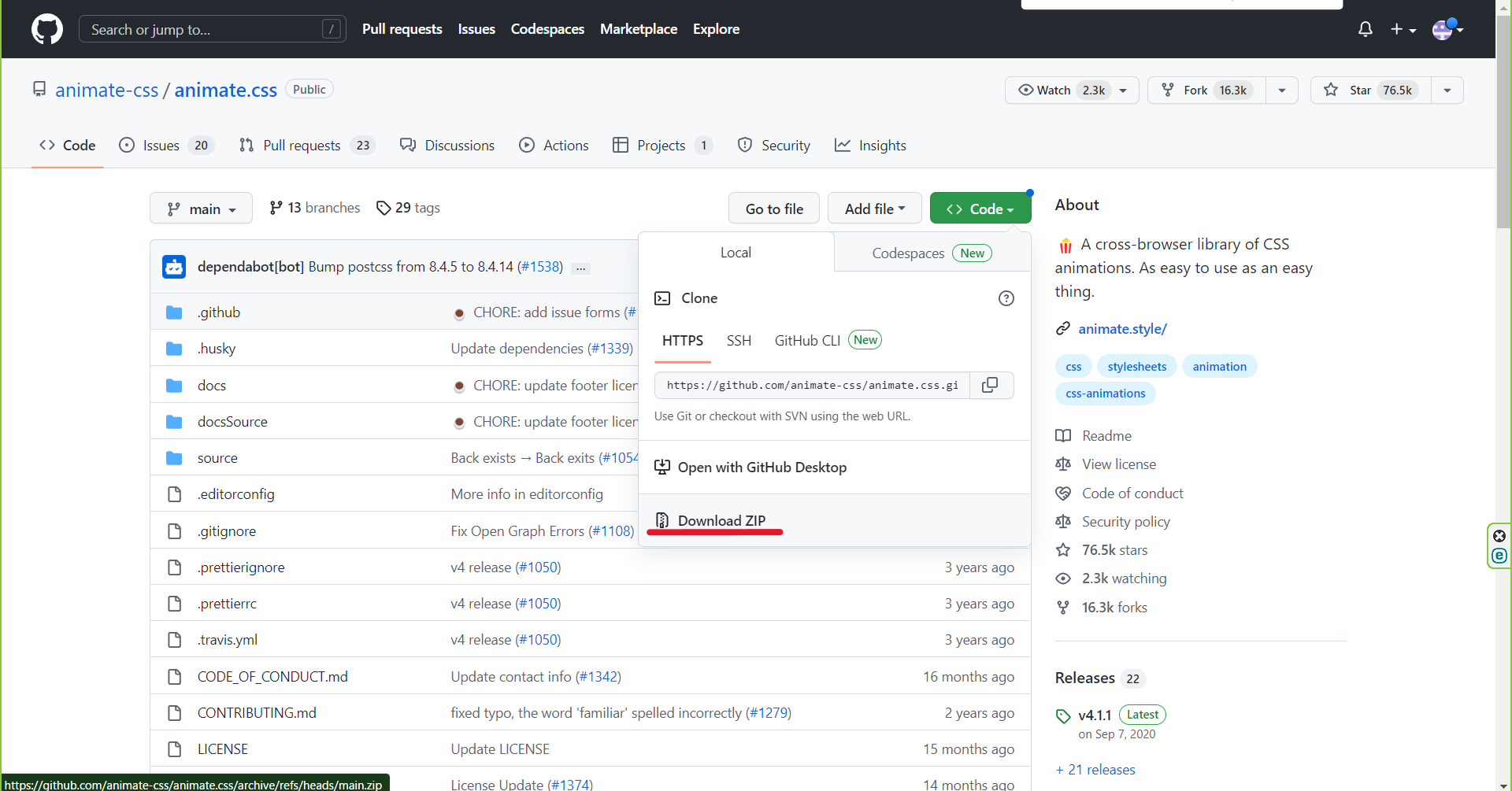This screenshot has width=1512, height=791.
Task: Select the SSH clone option
Action: 739,341
